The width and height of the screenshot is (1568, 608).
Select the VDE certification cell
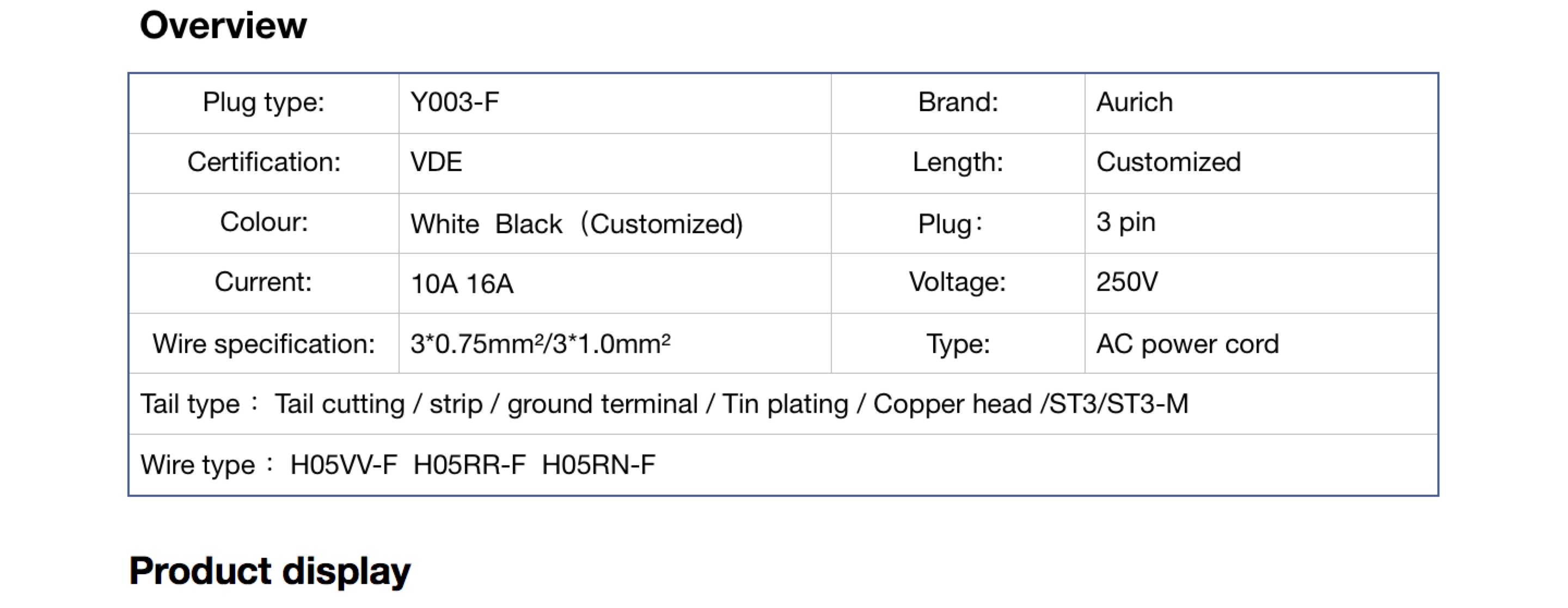click(x=615, y=163)
